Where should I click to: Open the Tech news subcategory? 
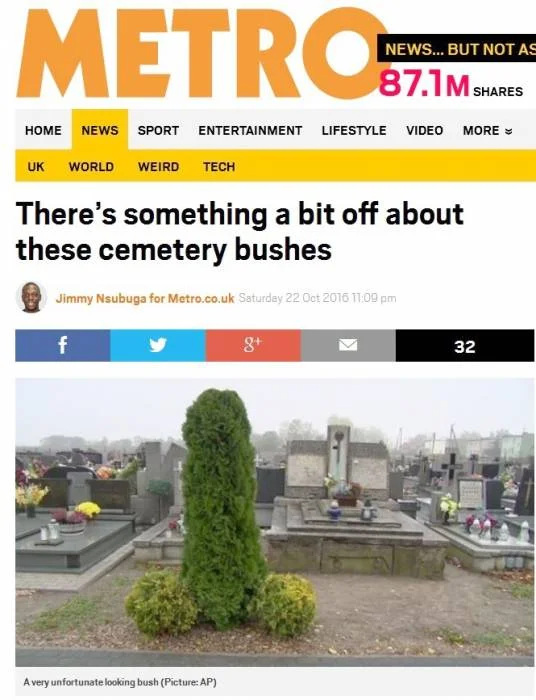[x=219, y=167]
